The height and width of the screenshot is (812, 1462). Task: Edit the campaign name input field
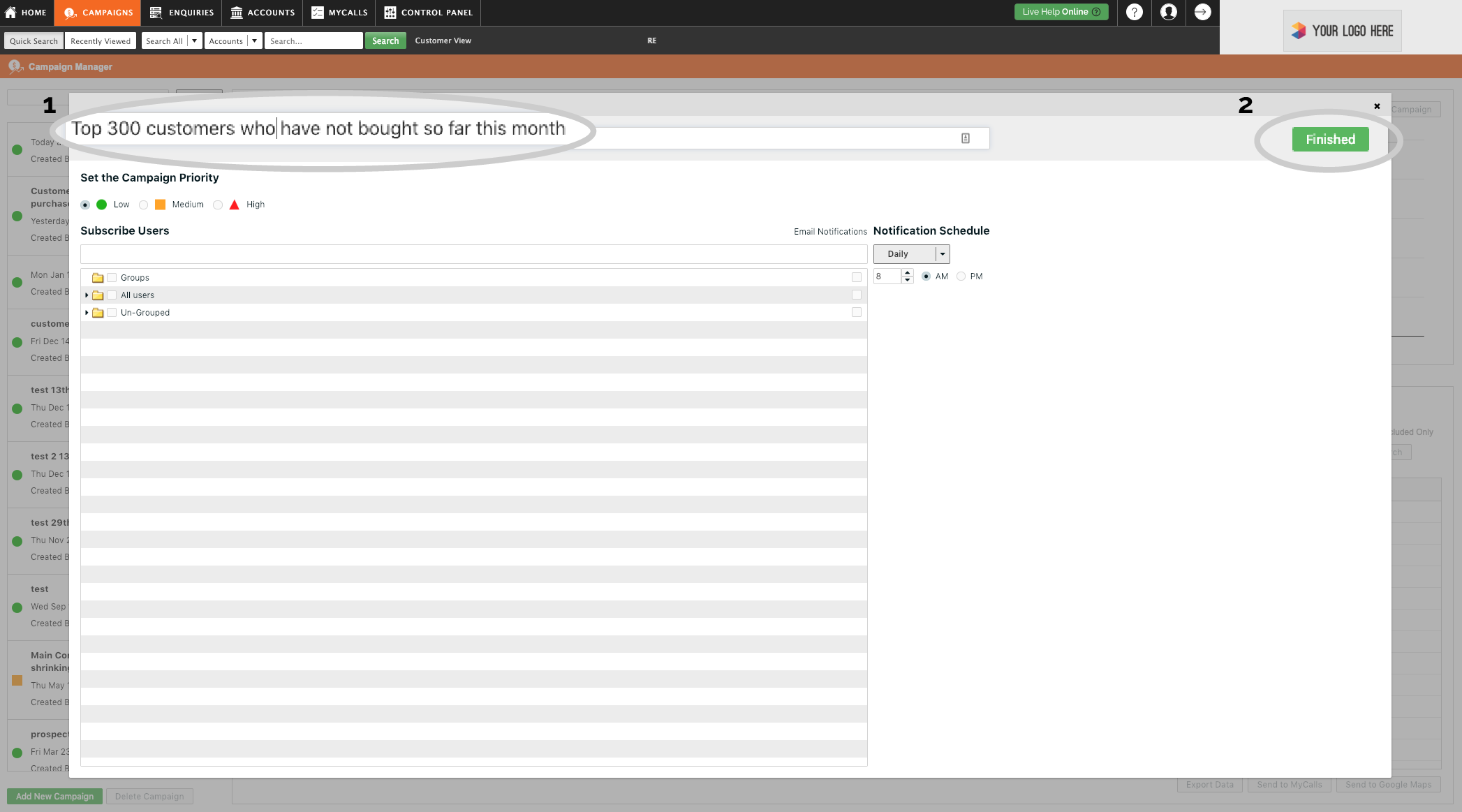(523, 138)
